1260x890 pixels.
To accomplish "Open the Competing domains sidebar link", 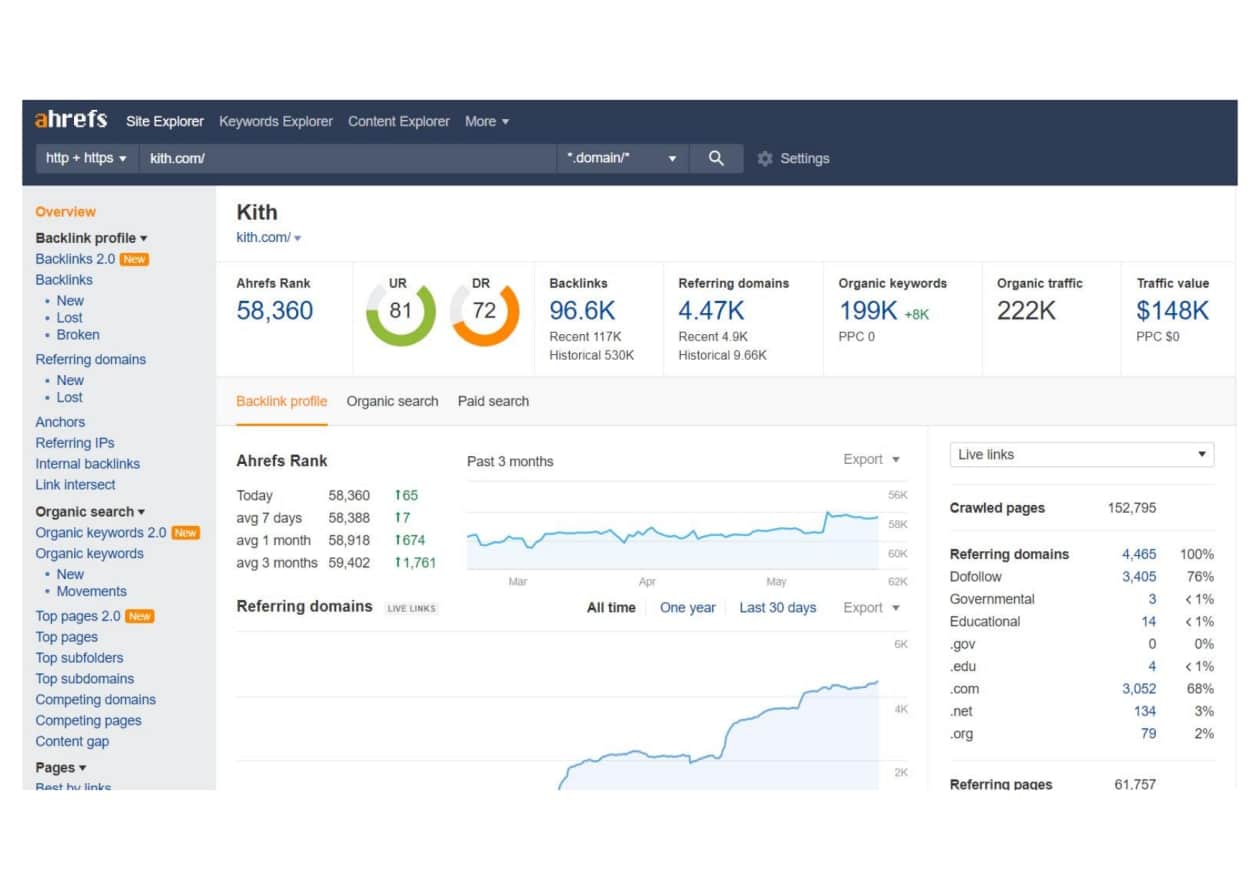I will coord(96,700).
